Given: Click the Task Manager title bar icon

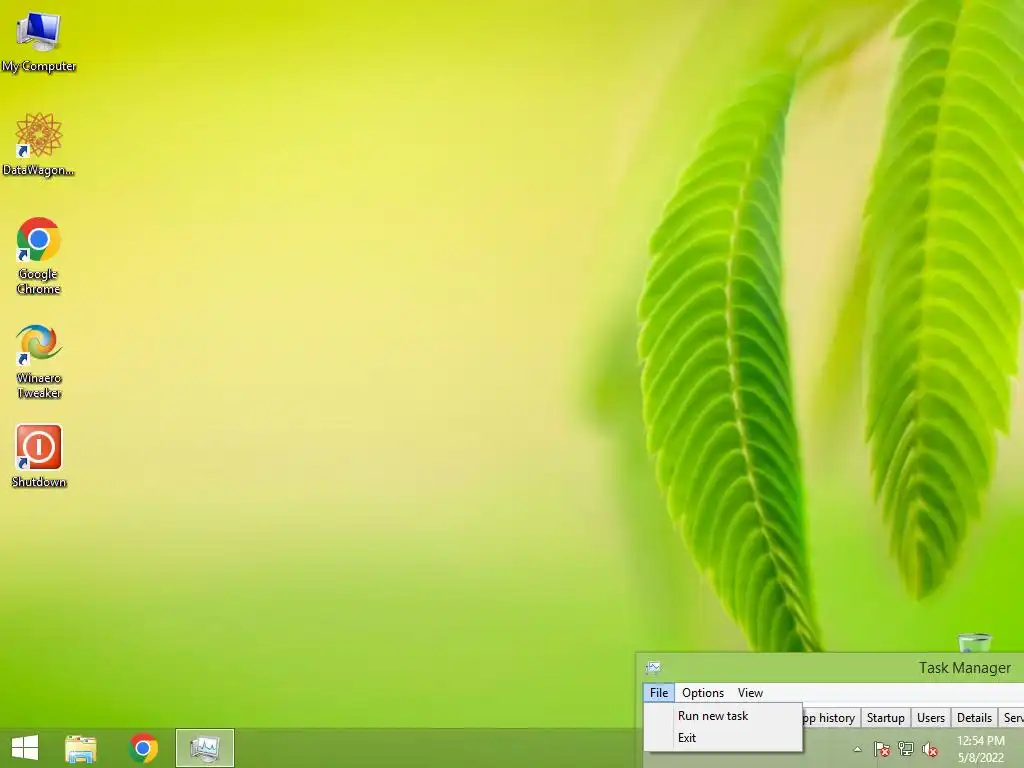Looking at the screenshot, I should click(653, 667).
